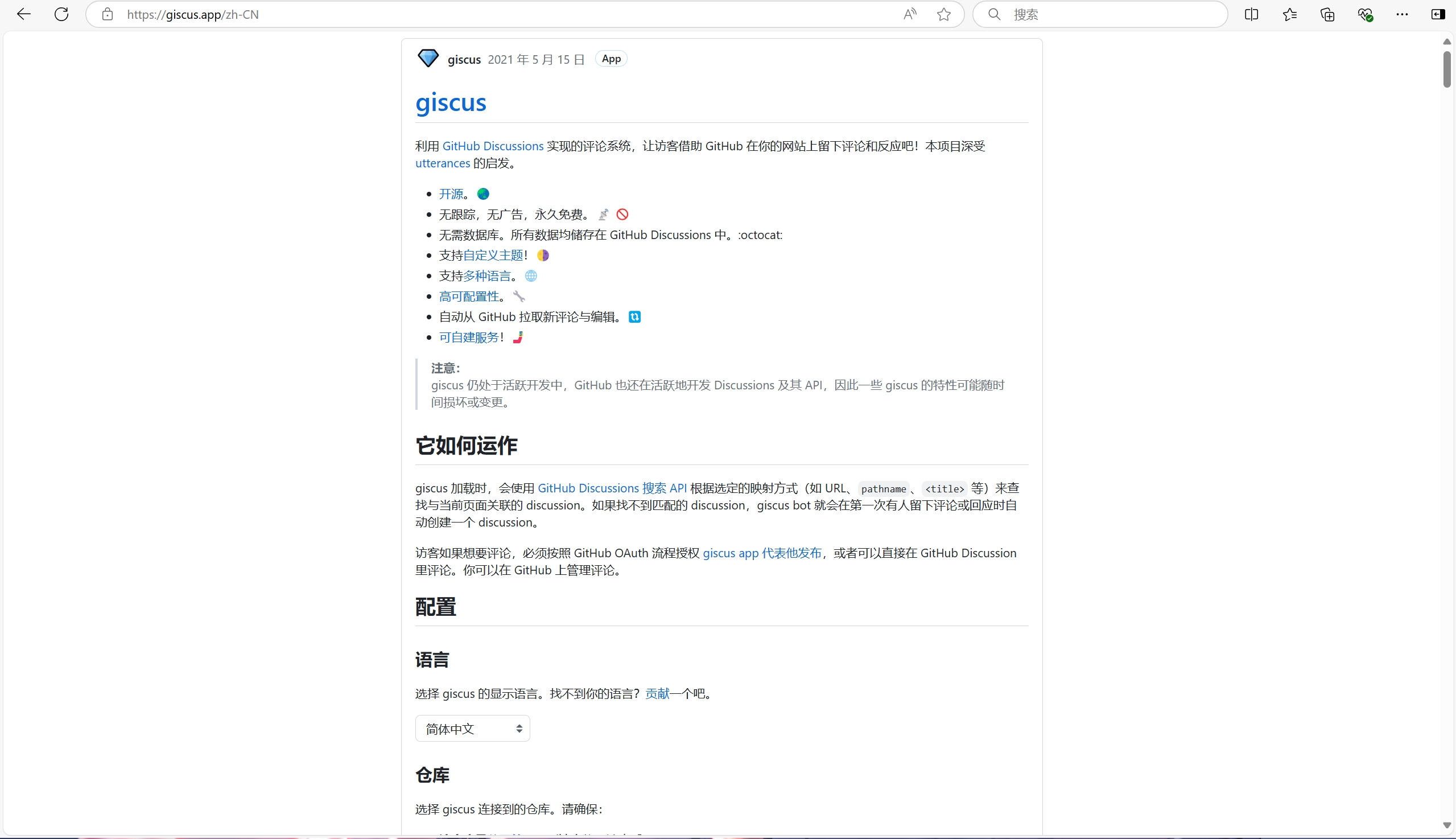
Task: Click the 配置 heading
Action: click(435, 607)
